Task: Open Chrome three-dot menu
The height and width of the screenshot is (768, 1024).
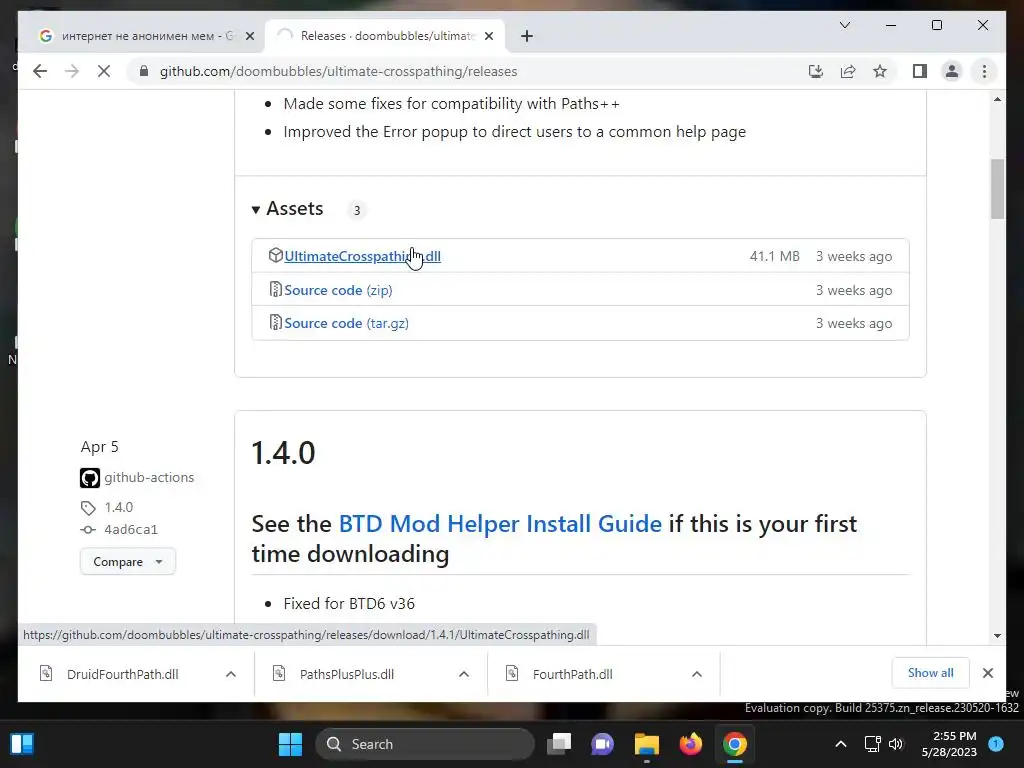Action: (984, 71)
